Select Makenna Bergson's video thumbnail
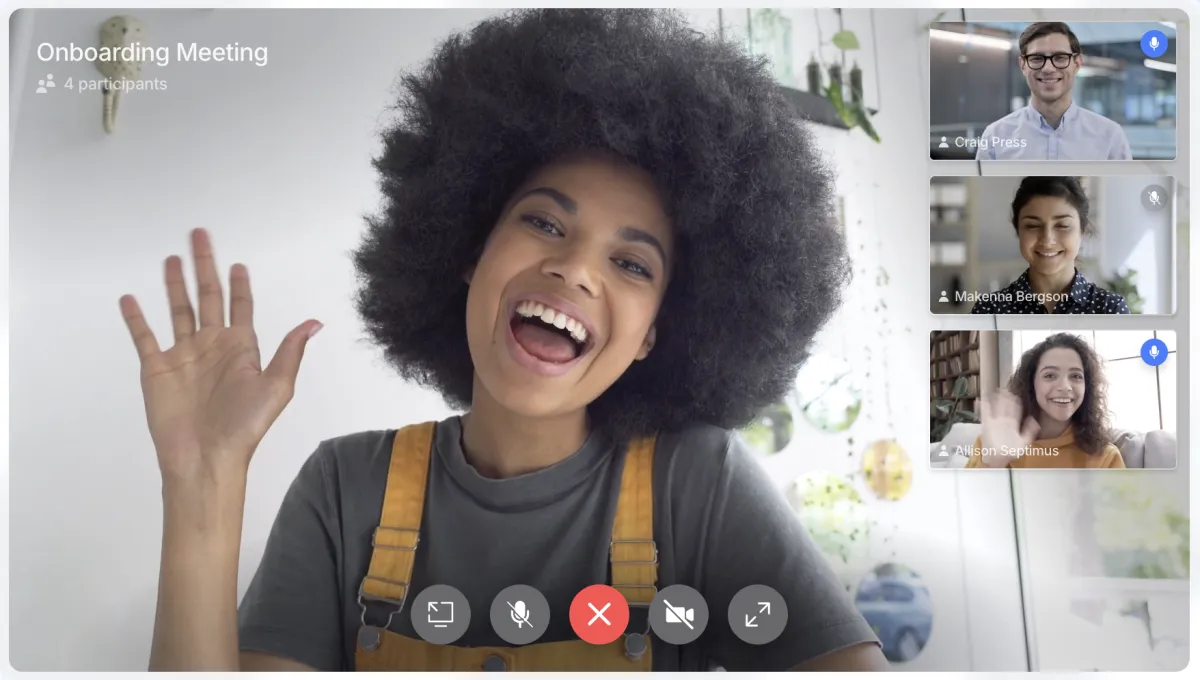Screen dimensions: 1200x680 click(1053, 246)
